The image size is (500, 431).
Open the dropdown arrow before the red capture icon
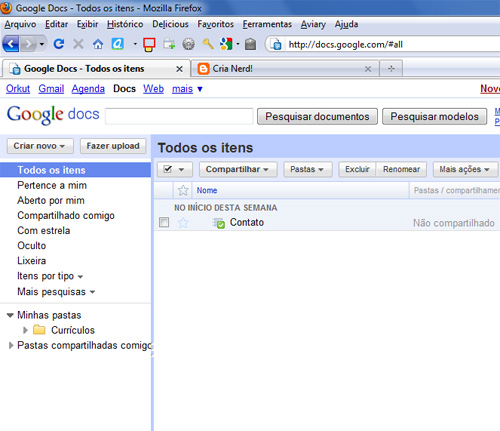(x=135, y=44)
